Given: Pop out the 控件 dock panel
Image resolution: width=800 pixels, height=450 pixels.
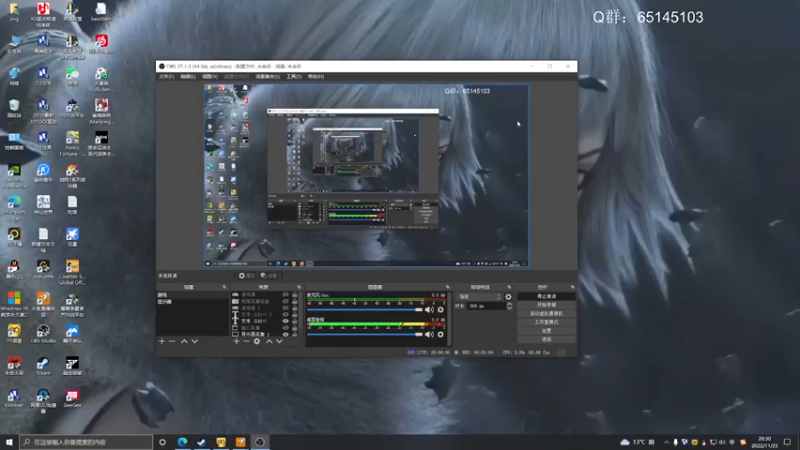Looking at the screenshot, I should (x=572, y=287).
